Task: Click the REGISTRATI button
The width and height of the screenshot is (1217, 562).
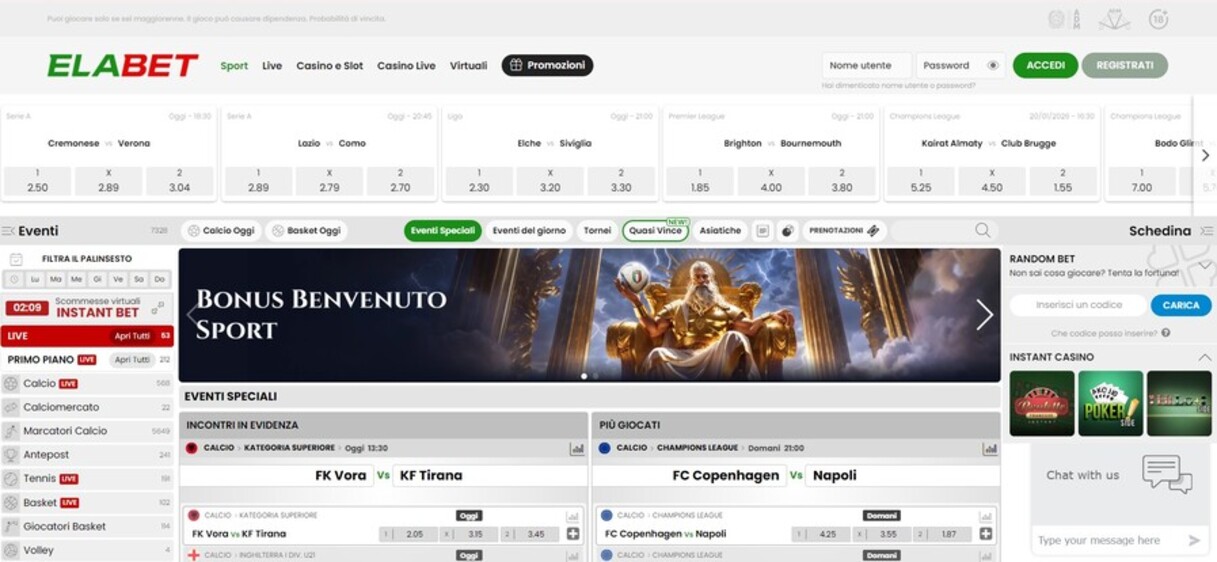Action: coord(1124,65)
